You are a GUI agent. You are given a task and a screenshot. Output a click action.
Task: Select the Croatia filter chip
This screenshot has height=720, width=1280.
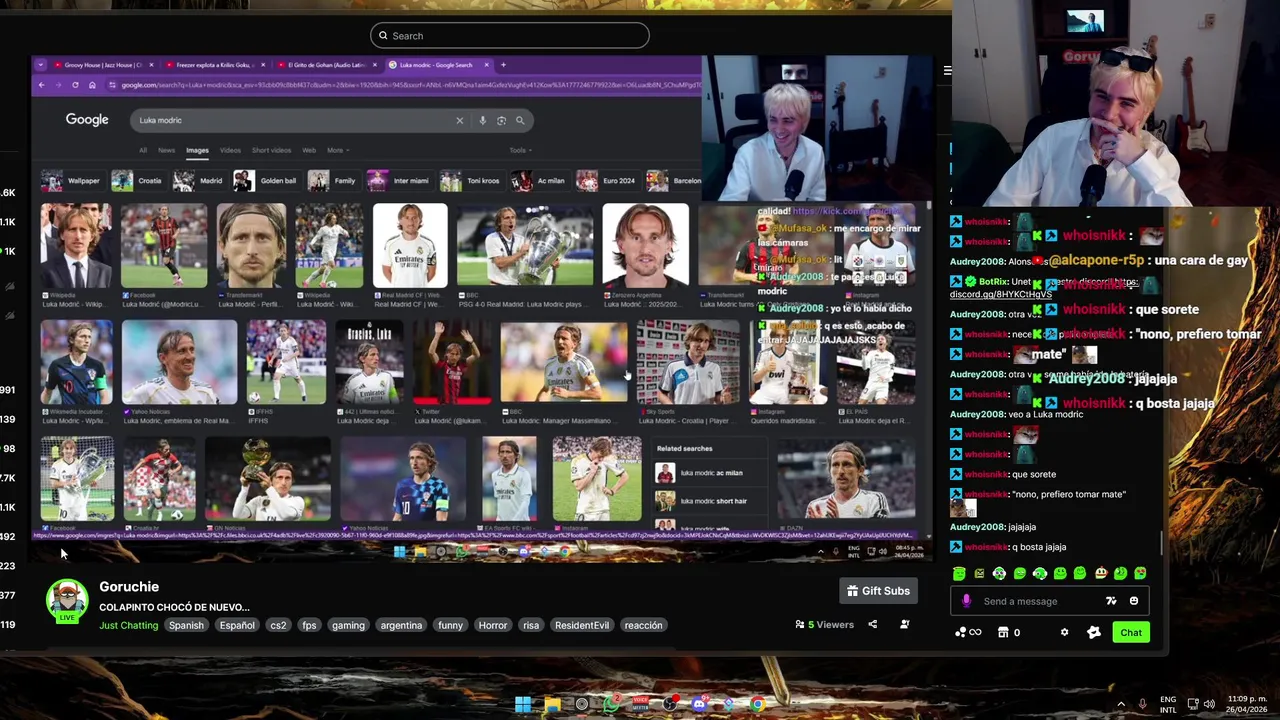pyautogui.click(x=138, y=181)
